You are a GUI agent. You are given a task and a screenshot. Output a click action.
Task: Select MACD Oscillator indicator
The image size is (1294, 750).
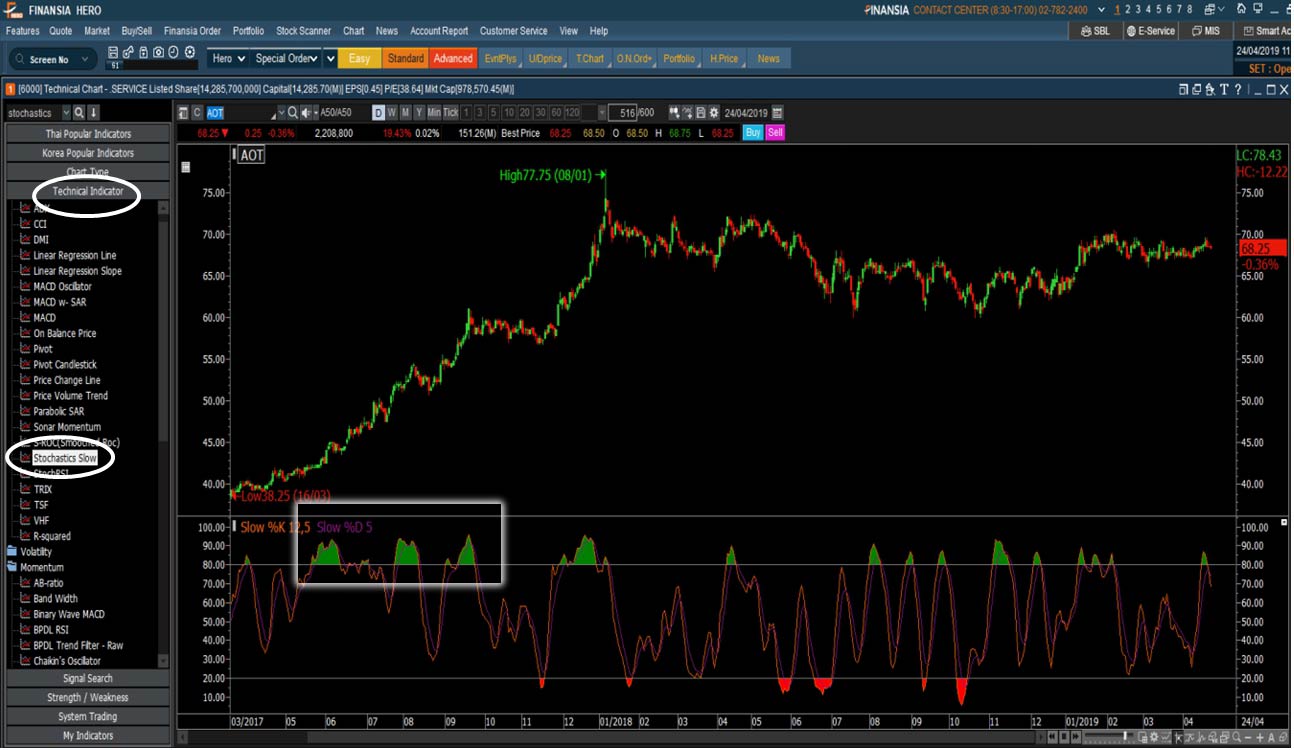62,287
